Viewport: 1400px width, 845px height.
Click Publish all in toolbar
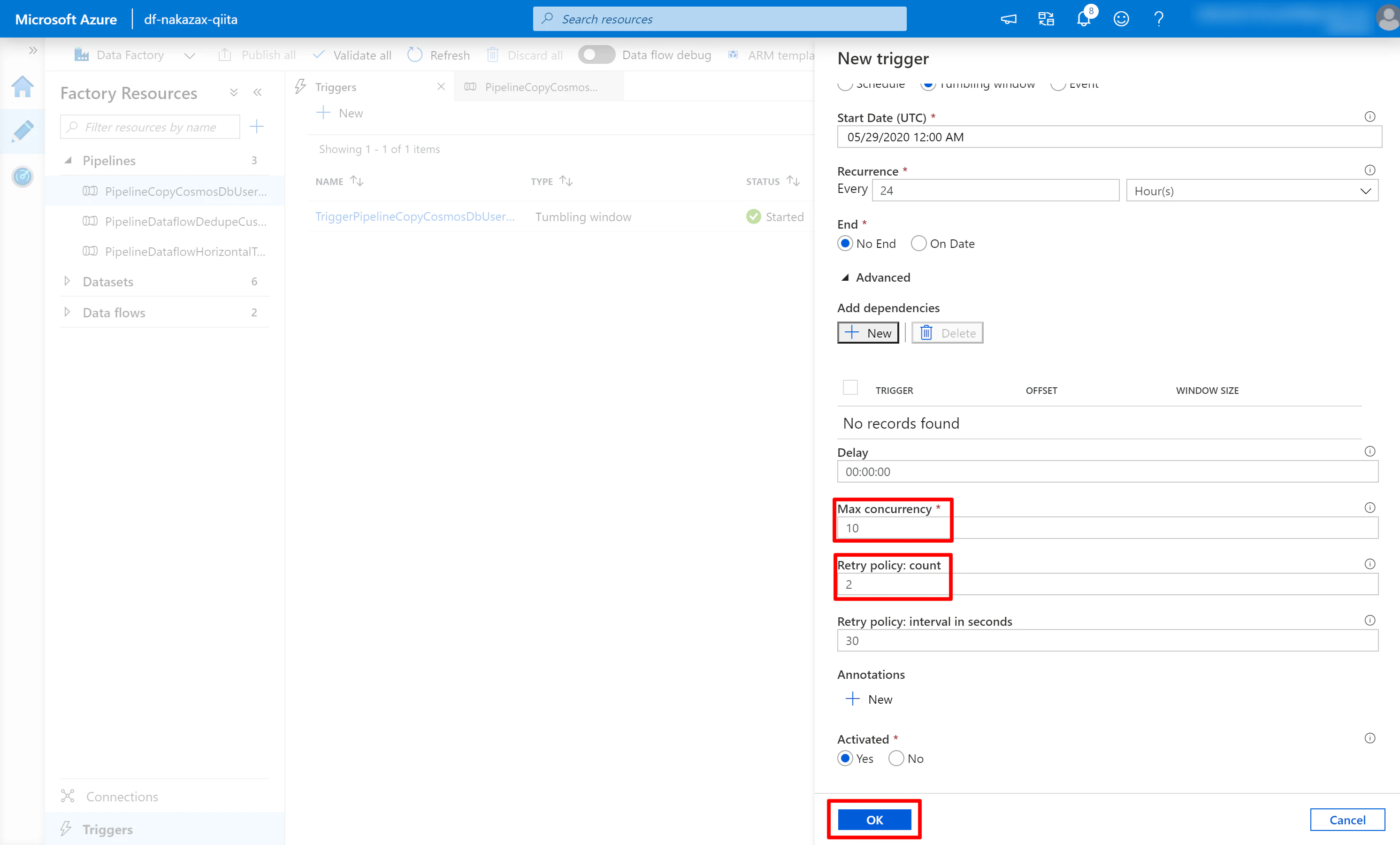tap(257, 54)
